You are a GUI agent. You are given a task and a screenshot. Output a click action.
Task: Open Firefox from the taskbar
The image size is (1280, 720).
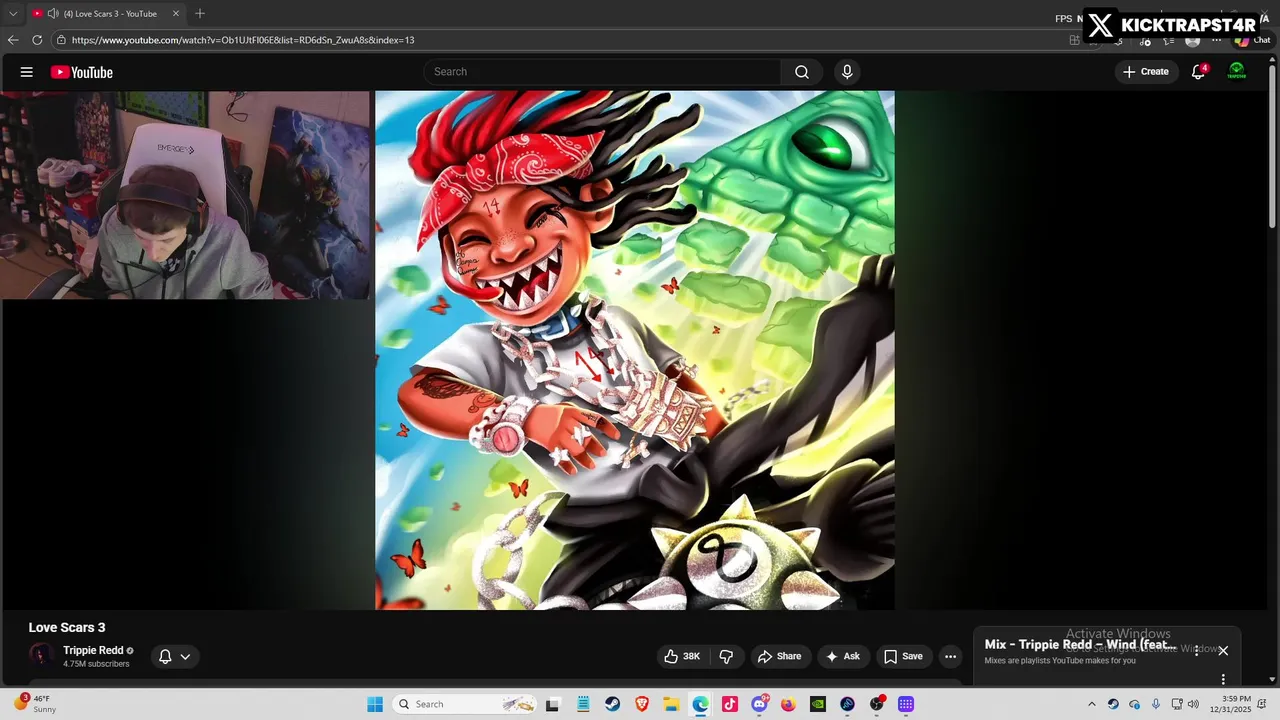tap(788, 704)
